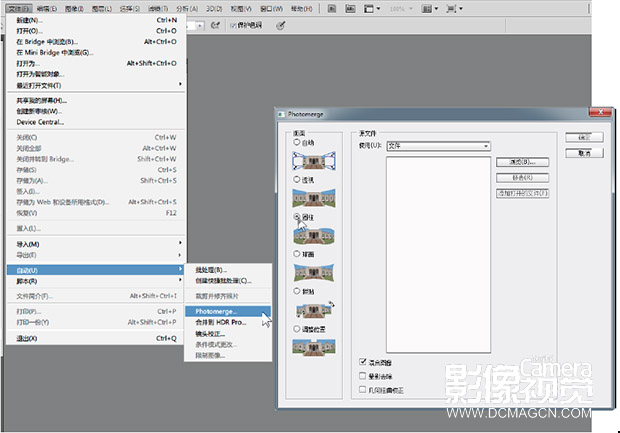This screenshot has height=433, width=620.
Task: Open the 选择(S) menu
Action: 129,9
